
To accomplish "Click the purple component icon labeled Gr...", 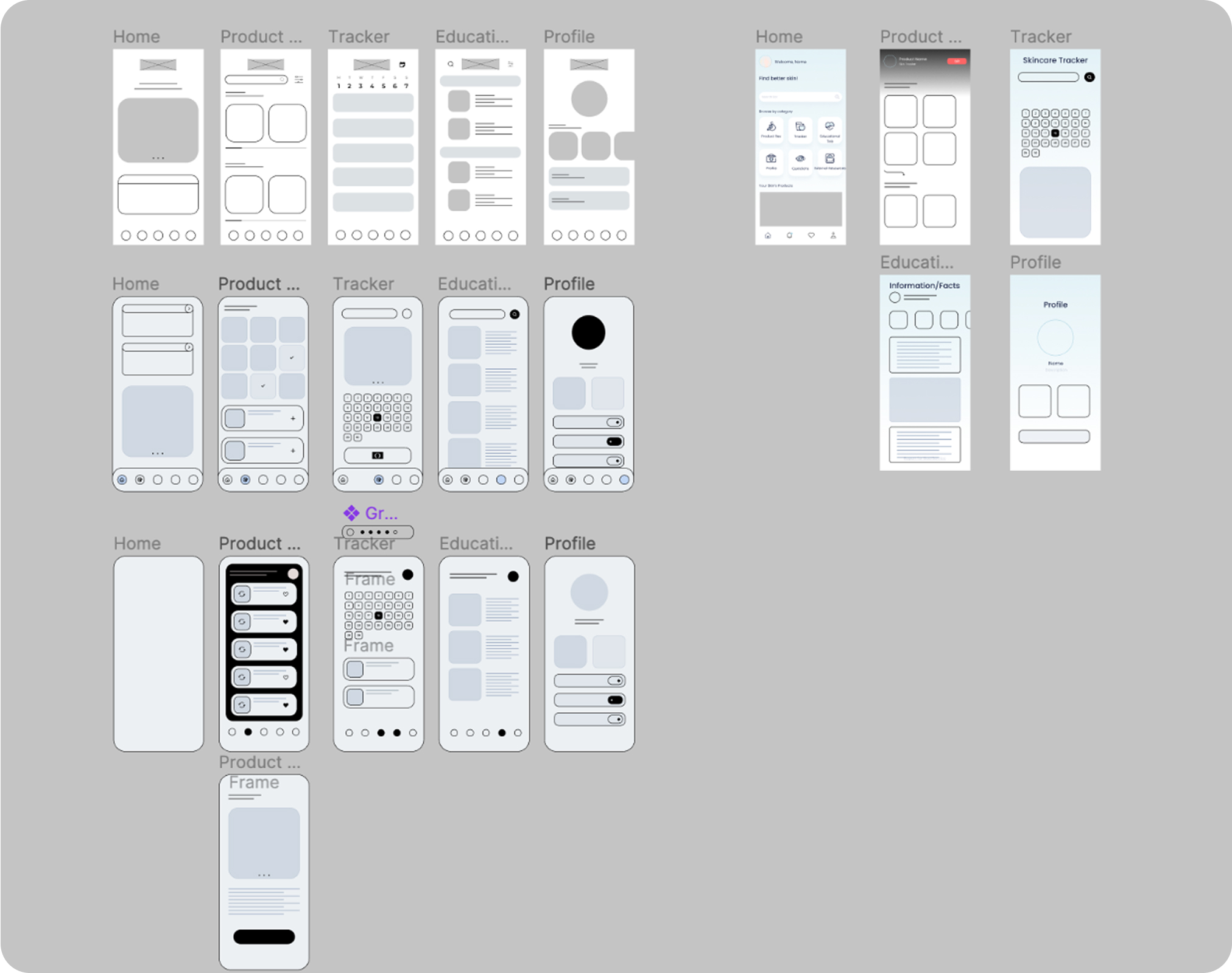I will pyautogui.click(x=351, y=513).
